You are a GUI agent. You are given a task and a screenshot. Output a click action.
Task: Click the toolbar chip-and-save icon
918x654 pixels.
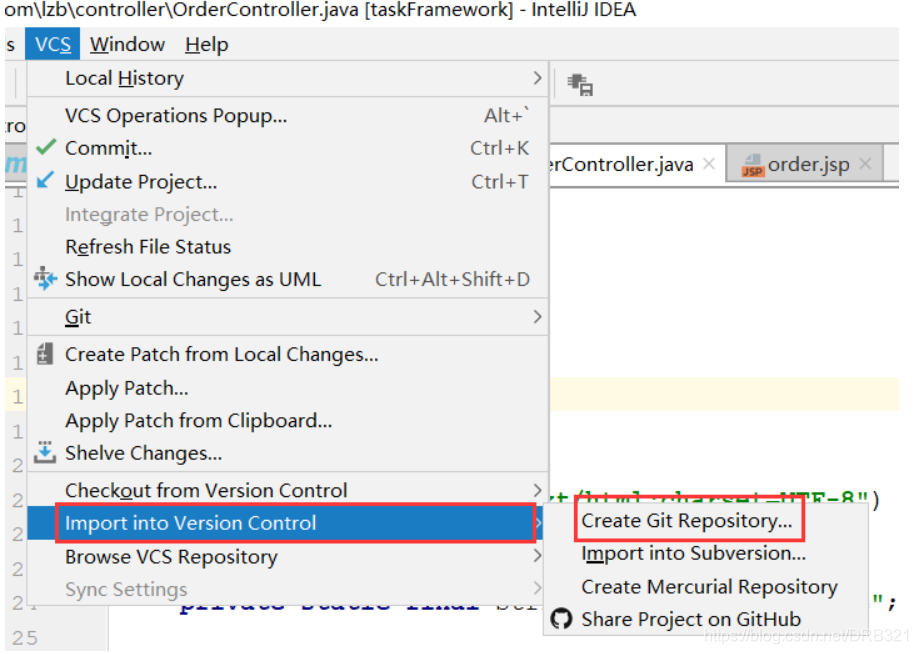coord(580,85)
